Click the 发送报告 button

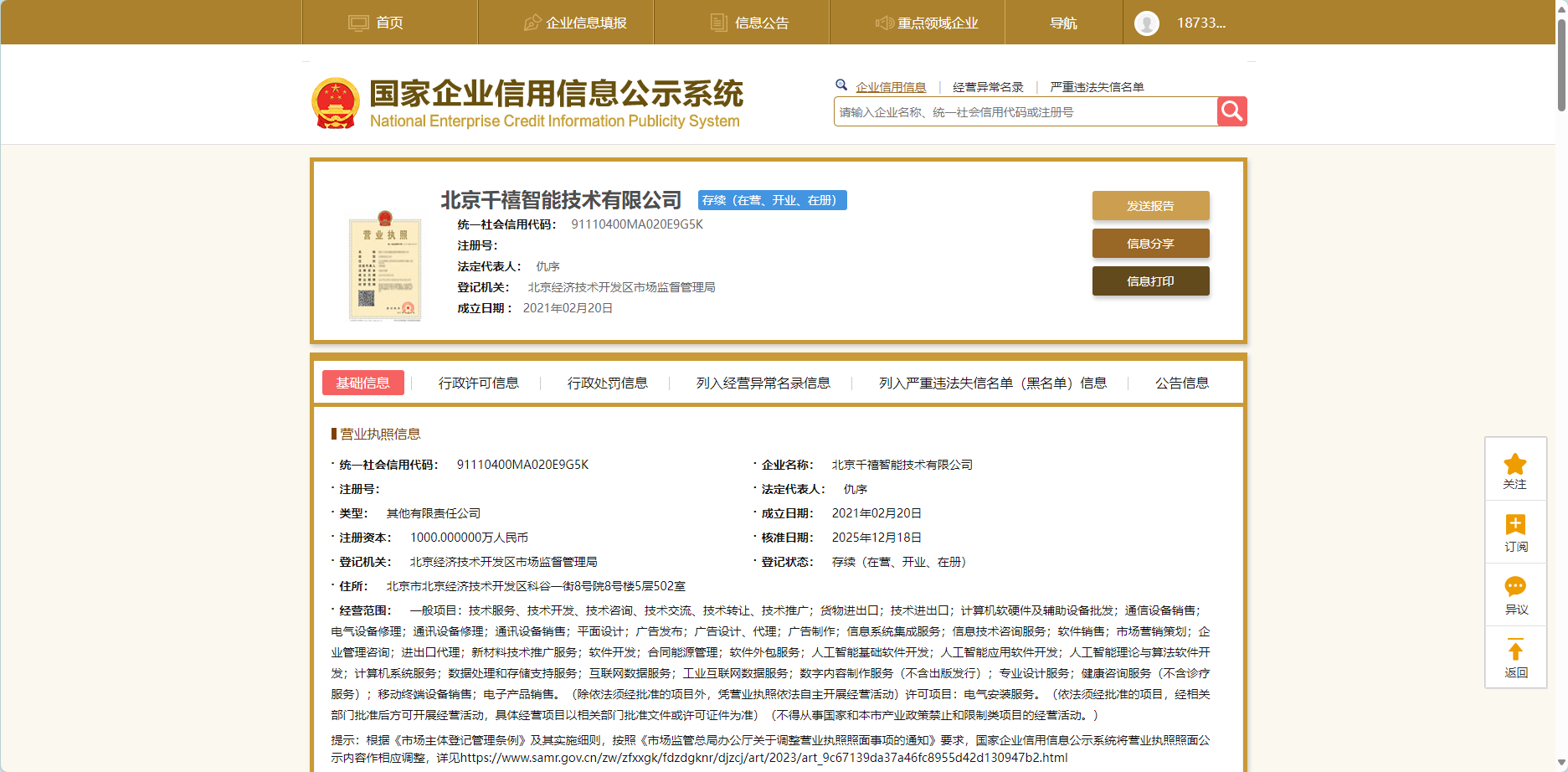[x=1151, y=206]
